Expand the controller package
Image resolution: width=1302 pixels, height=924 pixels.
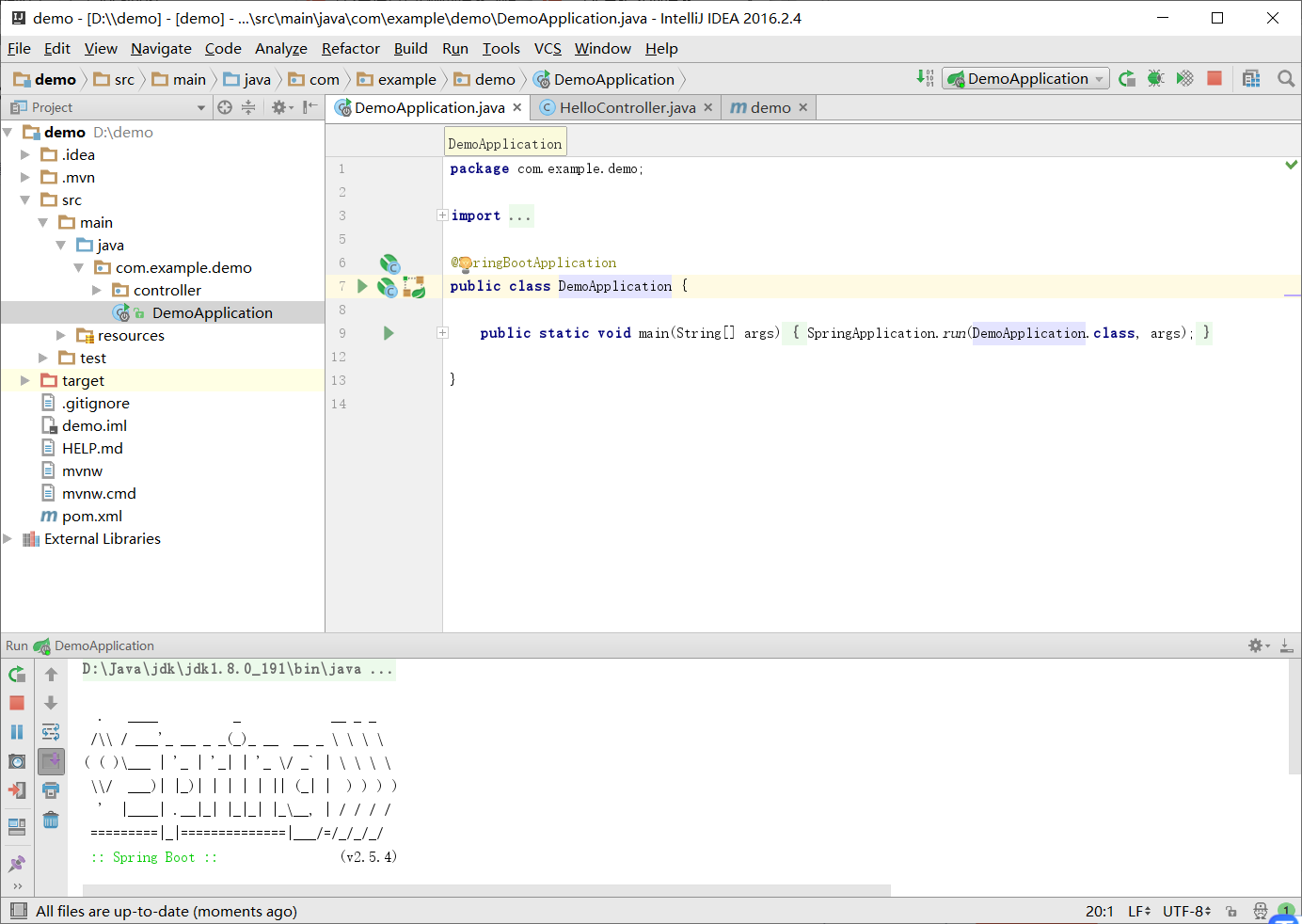tap(97, 290)
